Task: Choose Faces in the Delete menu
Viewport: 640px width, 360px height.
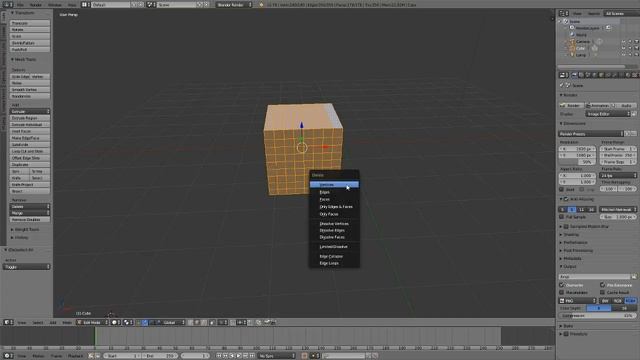Action: point(334,200)
